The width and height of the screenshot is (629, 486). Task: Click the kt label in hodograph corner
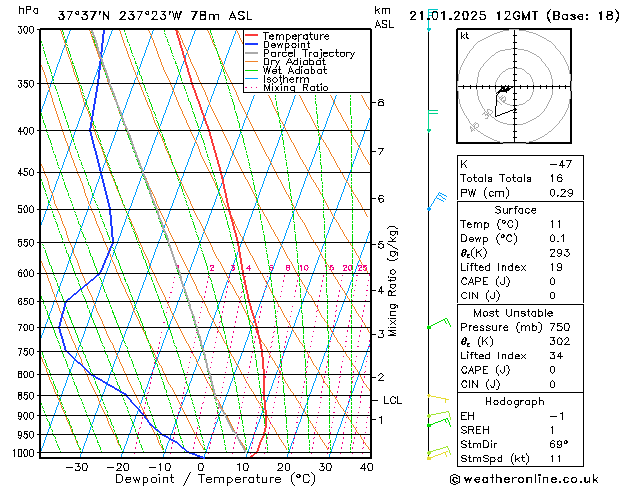tap(465, 35)
